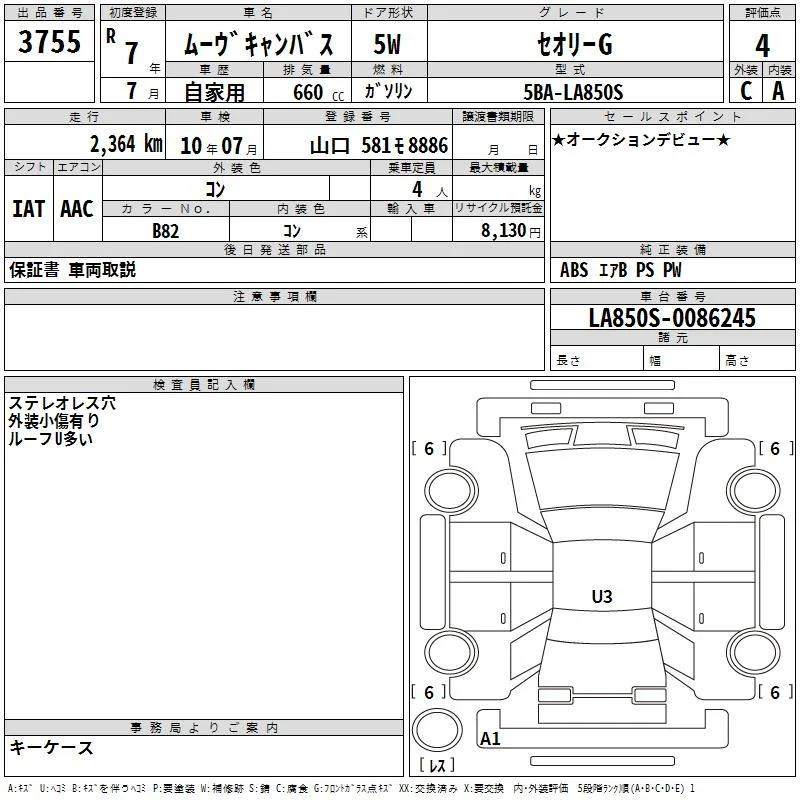Click rear-right tire wheel in diagram
800x800 pixels.
754,653
